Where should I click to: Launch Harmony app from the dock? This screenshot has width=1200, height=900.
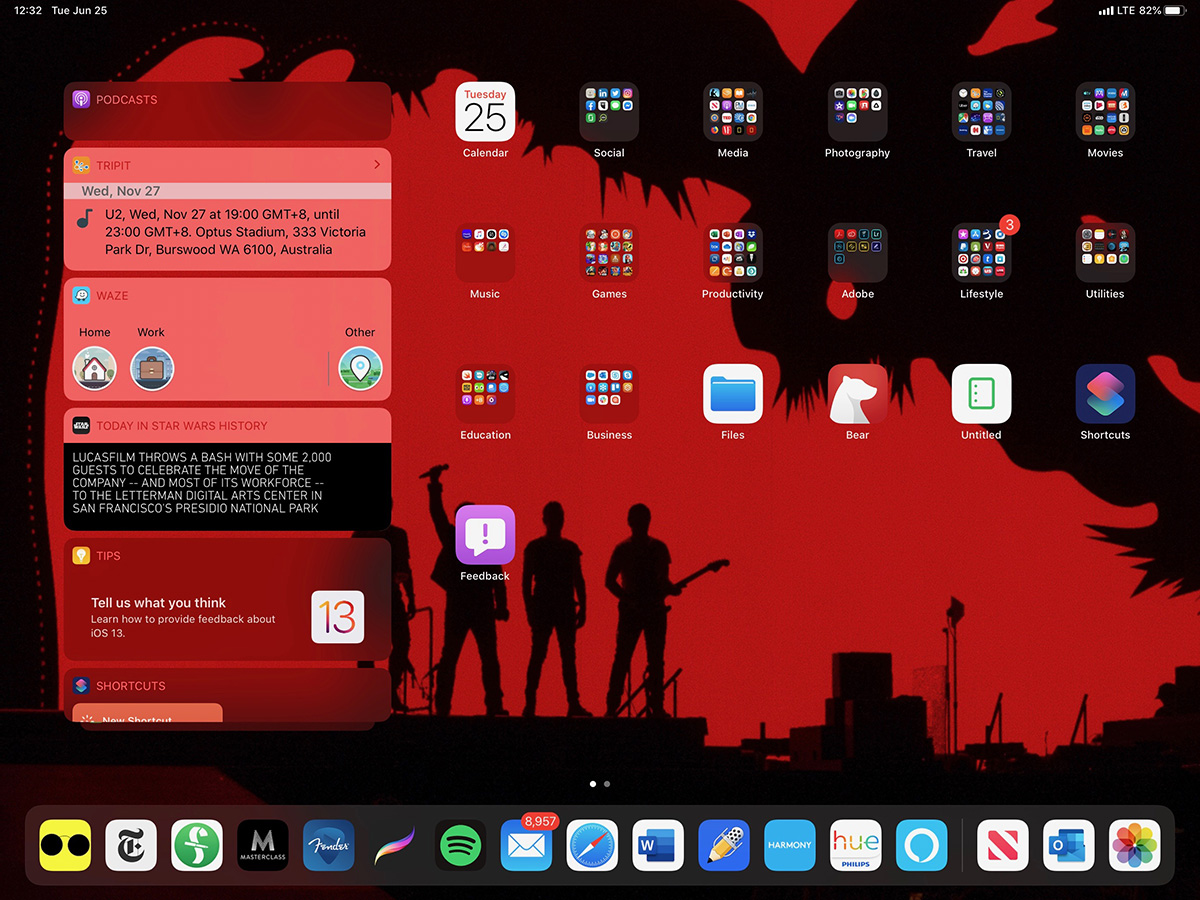pos(790,846)
